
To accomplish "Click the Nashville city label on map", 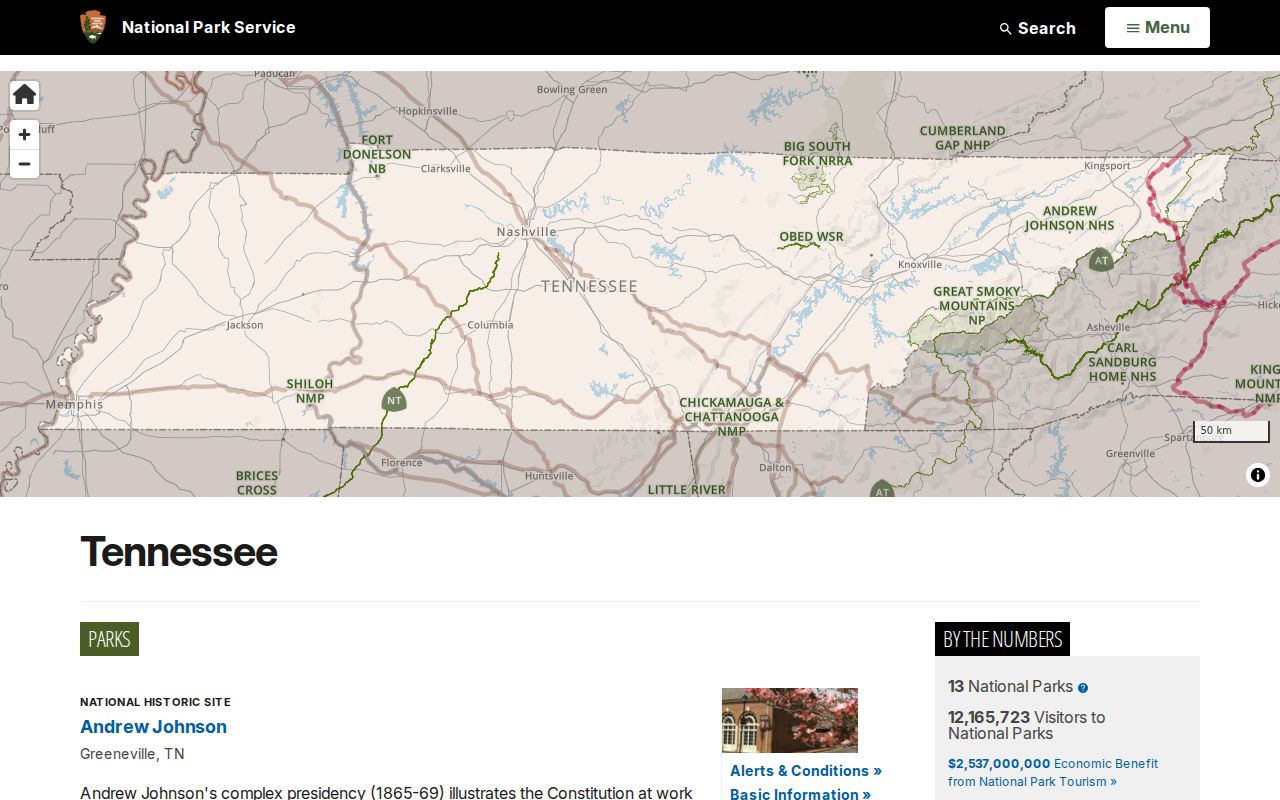I will point(526,232).
